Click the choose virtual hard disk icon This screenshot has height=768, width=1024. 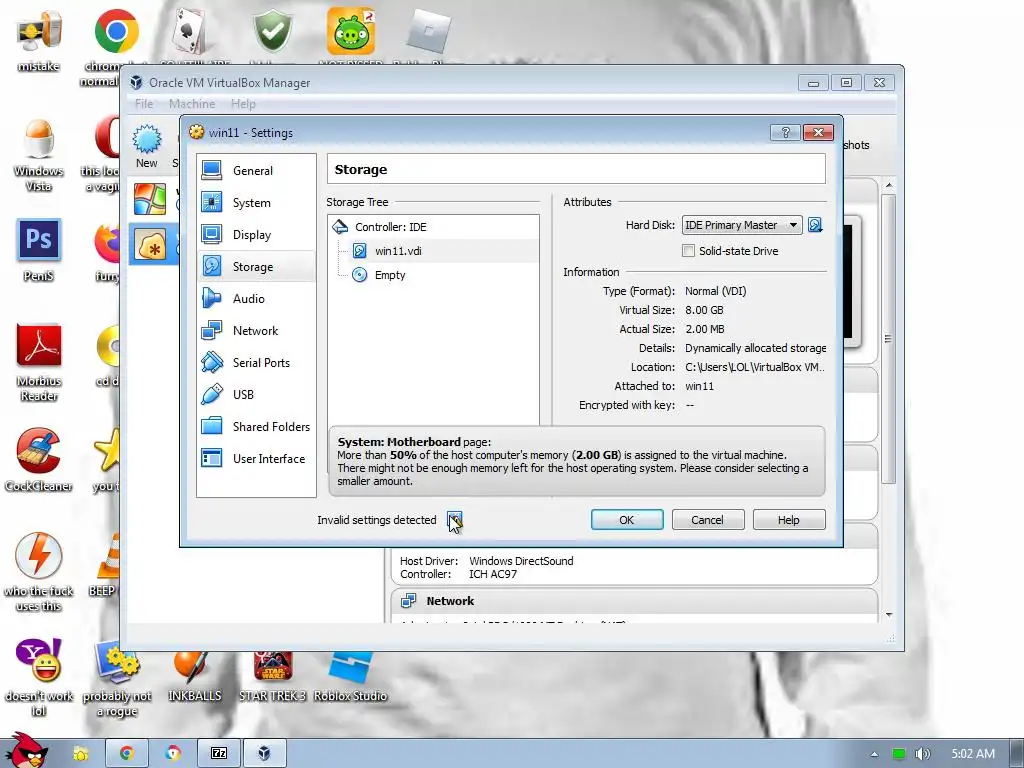coord(815,225)
